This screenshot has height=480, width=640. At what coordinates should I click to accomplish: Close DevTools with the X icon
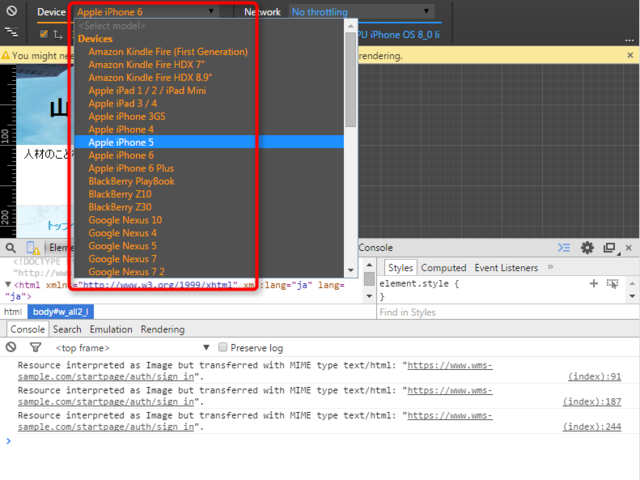(x=629, y=247)
